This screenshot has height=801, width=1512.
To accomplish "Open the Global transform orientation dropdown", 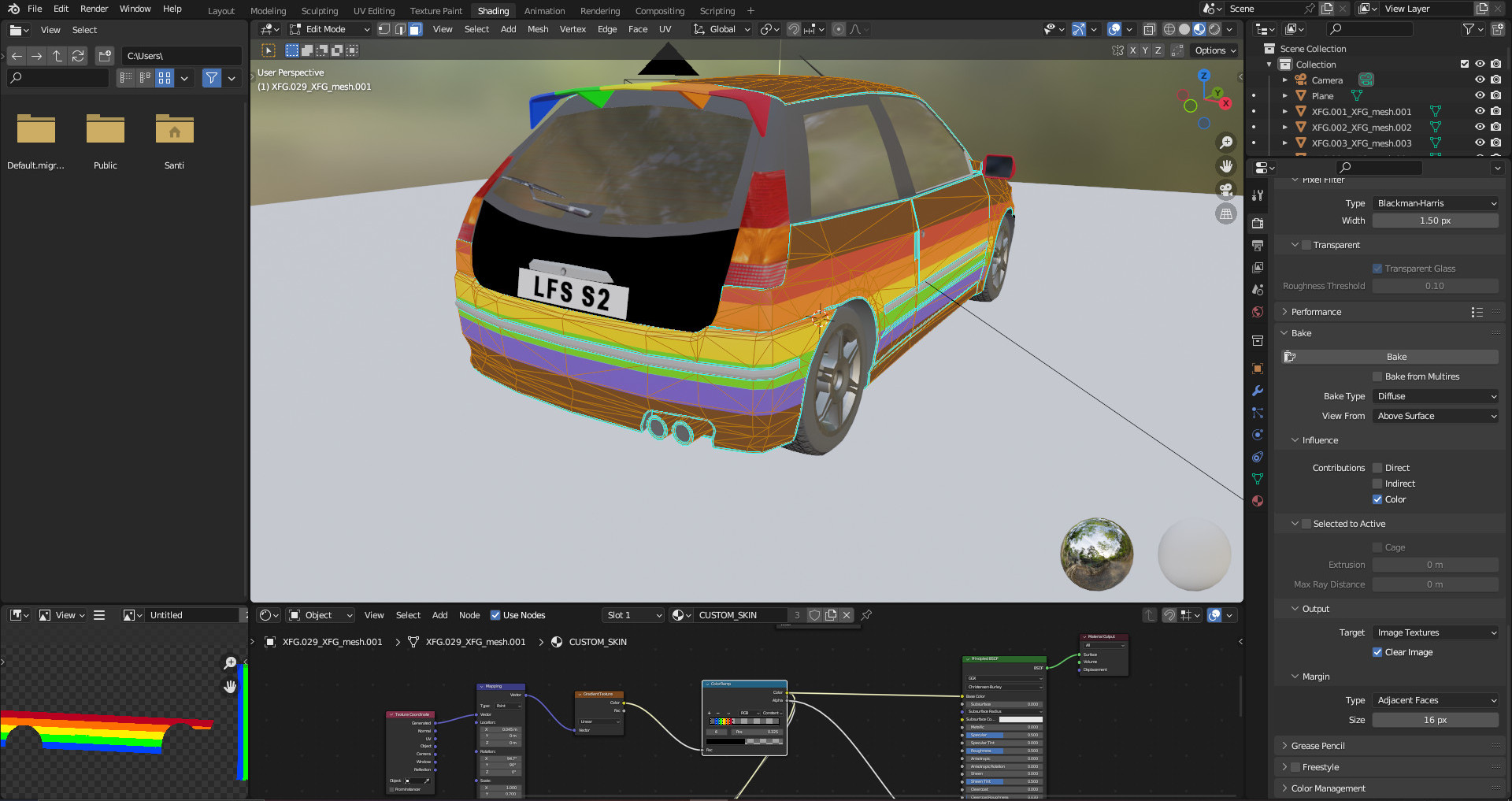I will coord(721,29).
